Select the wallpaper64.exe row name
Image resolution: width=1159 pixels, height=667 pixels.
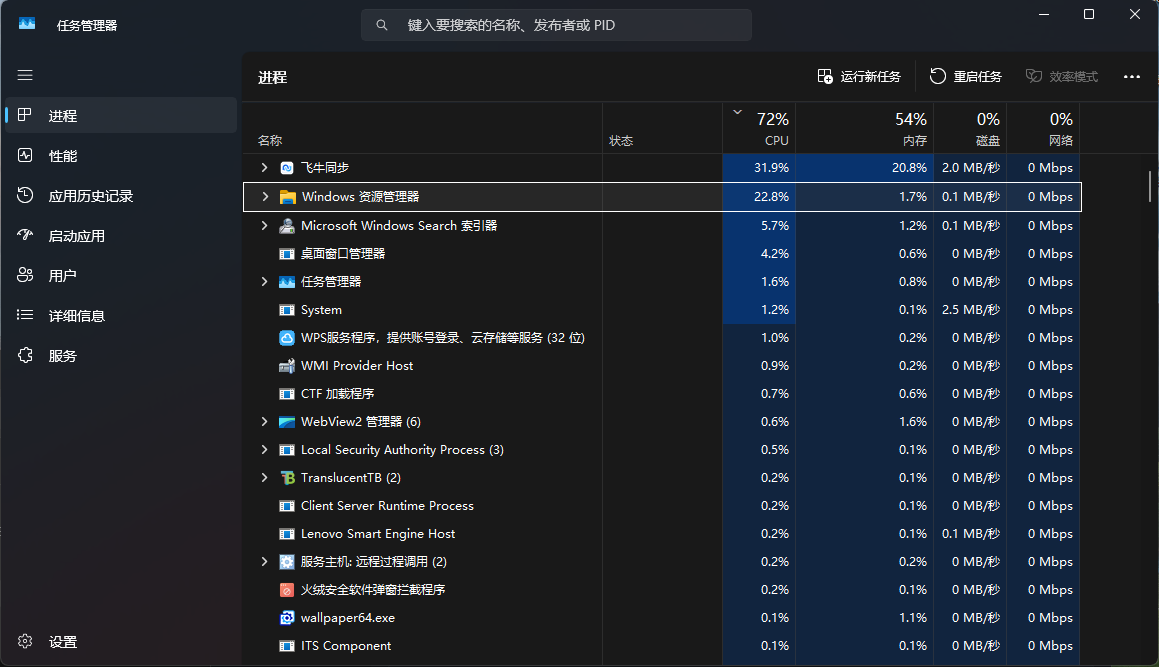(347, 618)
